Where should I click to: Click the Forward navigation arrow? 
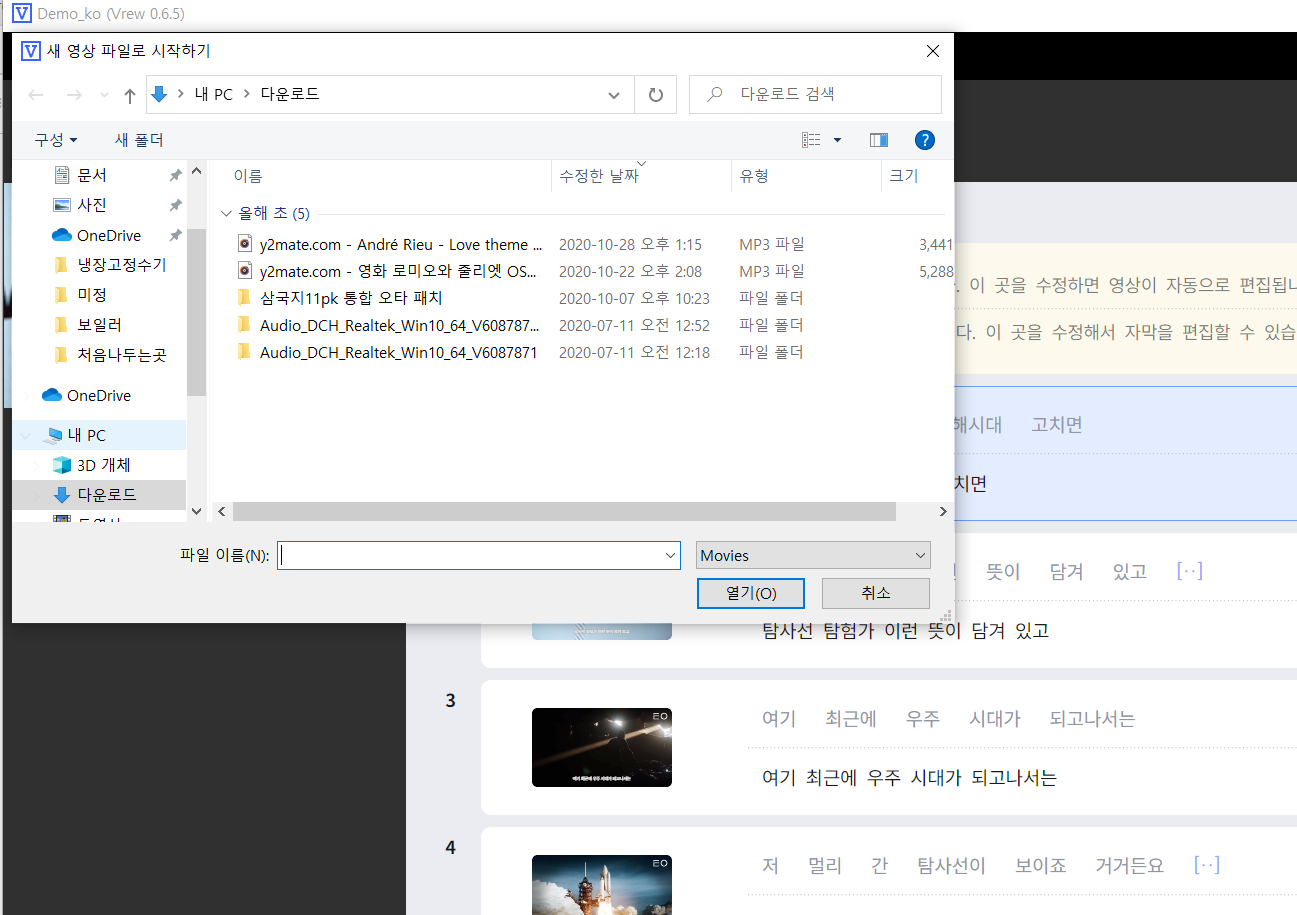(74, 95)
